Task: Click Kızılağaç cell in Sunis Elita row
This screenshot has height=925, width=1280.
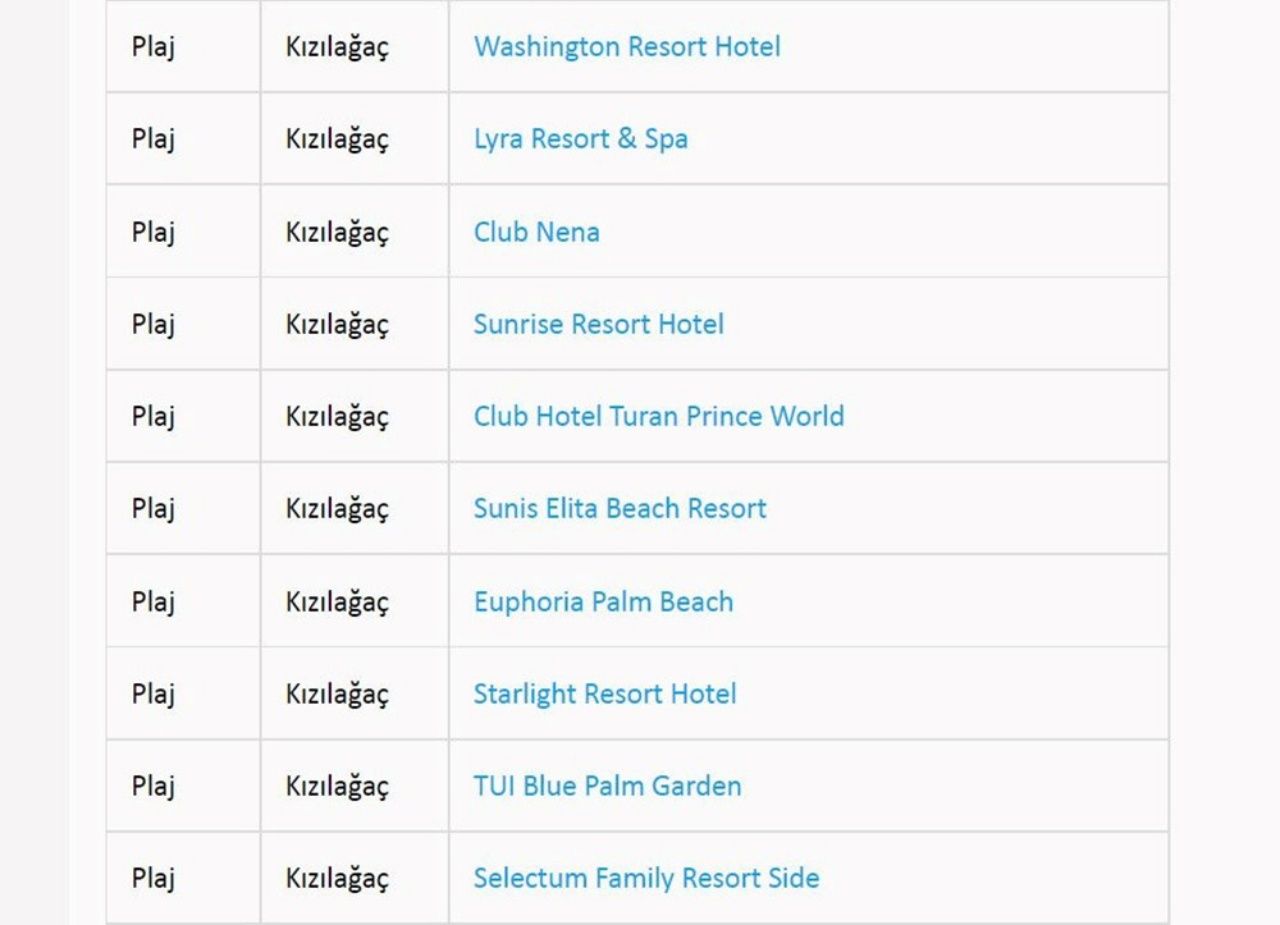Action: [355, 508]
